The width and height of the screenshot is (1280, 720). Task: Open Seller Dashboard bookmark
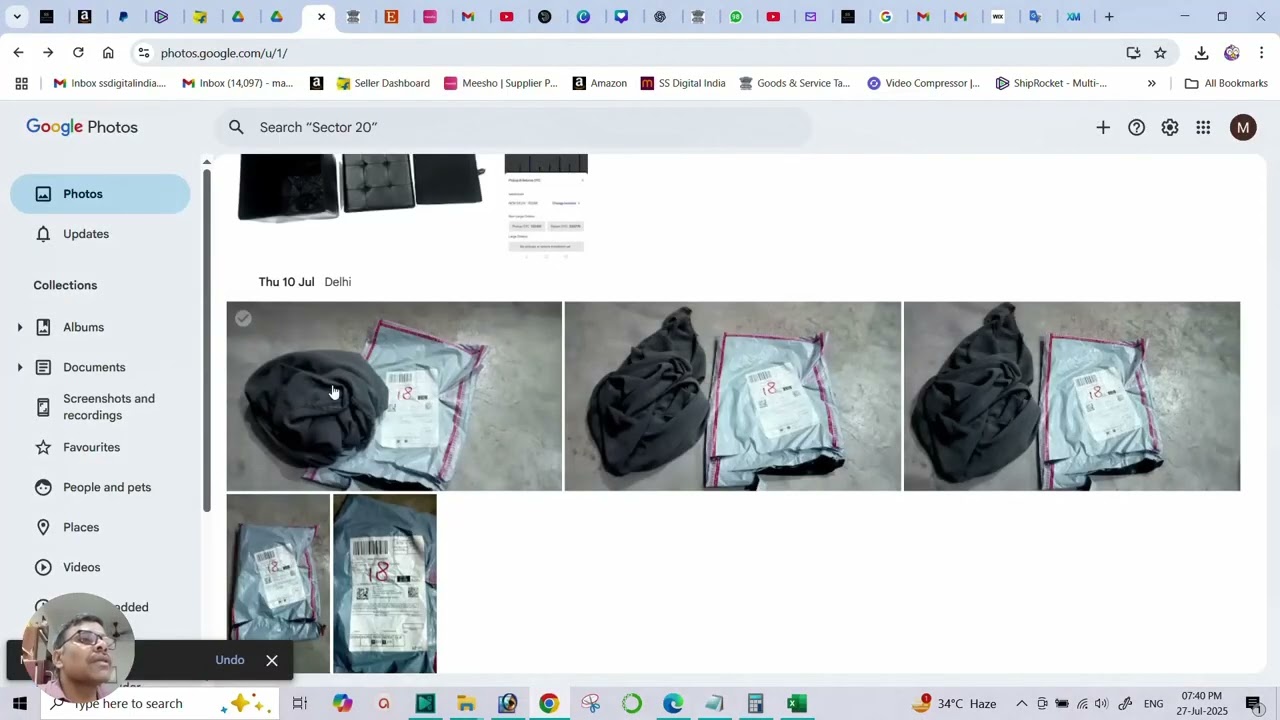click(x=383, y=83)
